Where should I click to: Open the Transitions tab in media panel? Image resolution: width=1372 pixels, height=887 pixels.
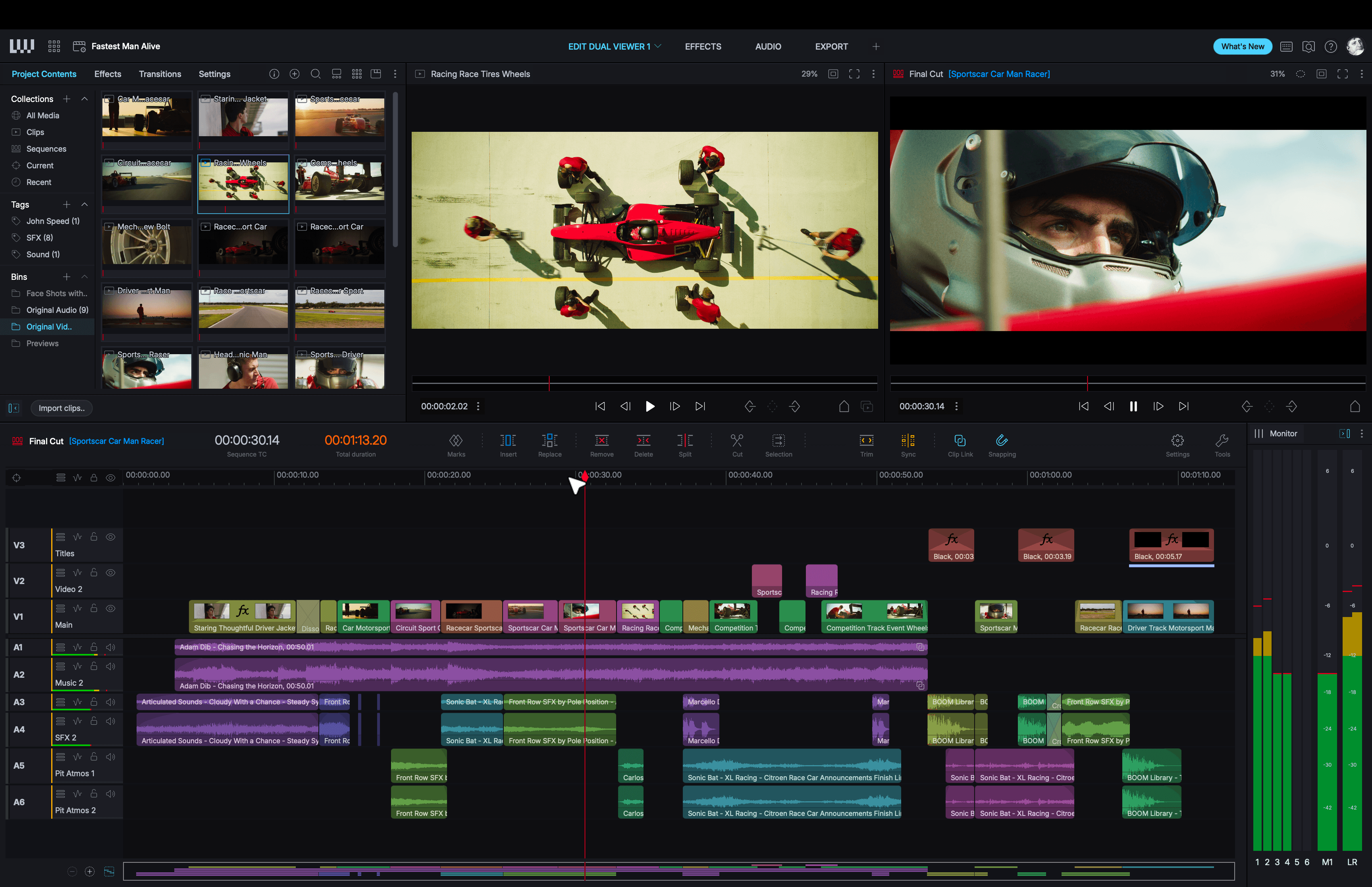160,74
